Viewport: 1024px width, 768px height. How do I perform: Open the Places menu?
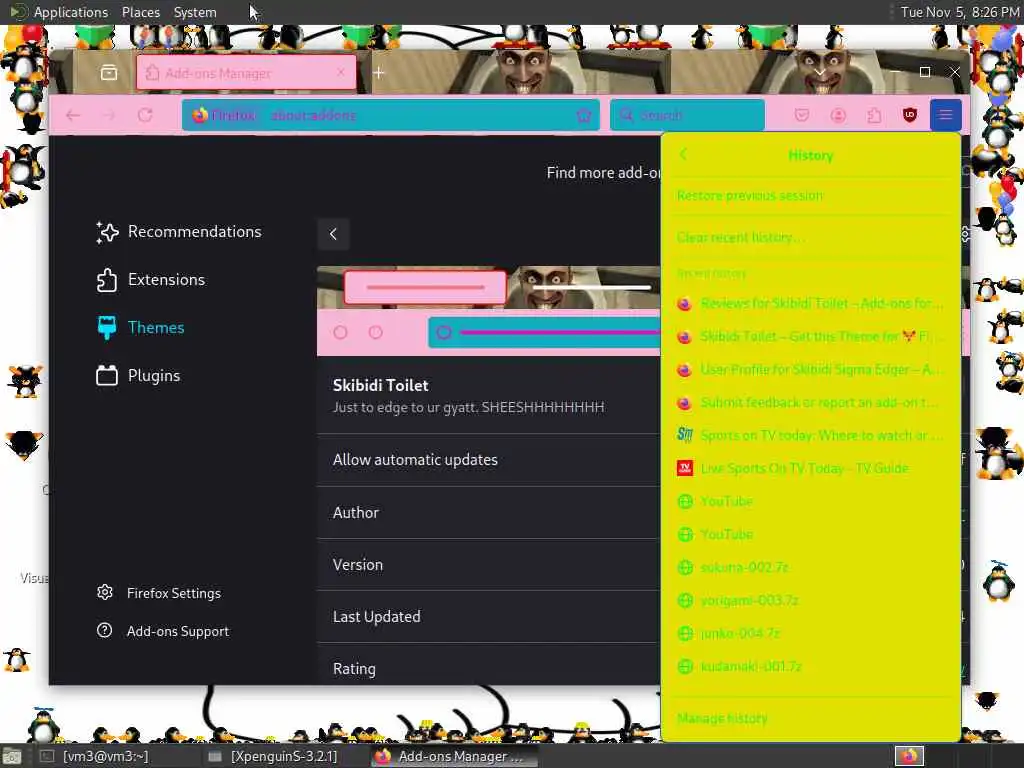[140, 12]
